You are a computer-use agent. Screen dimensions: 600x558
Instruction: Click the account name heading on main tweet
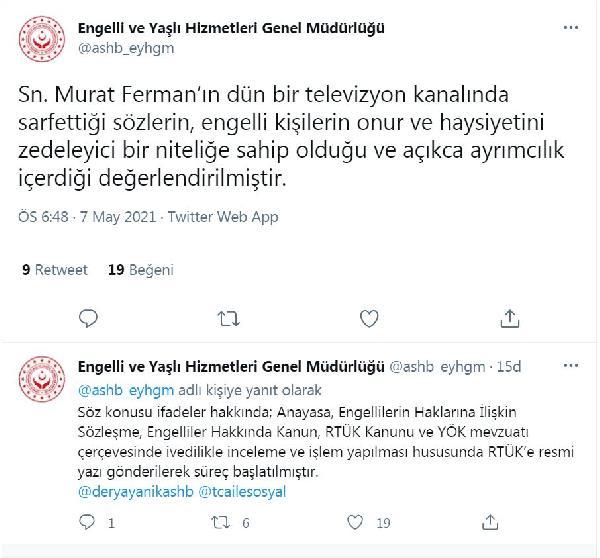pyautogui.click(x=231, y=28)
